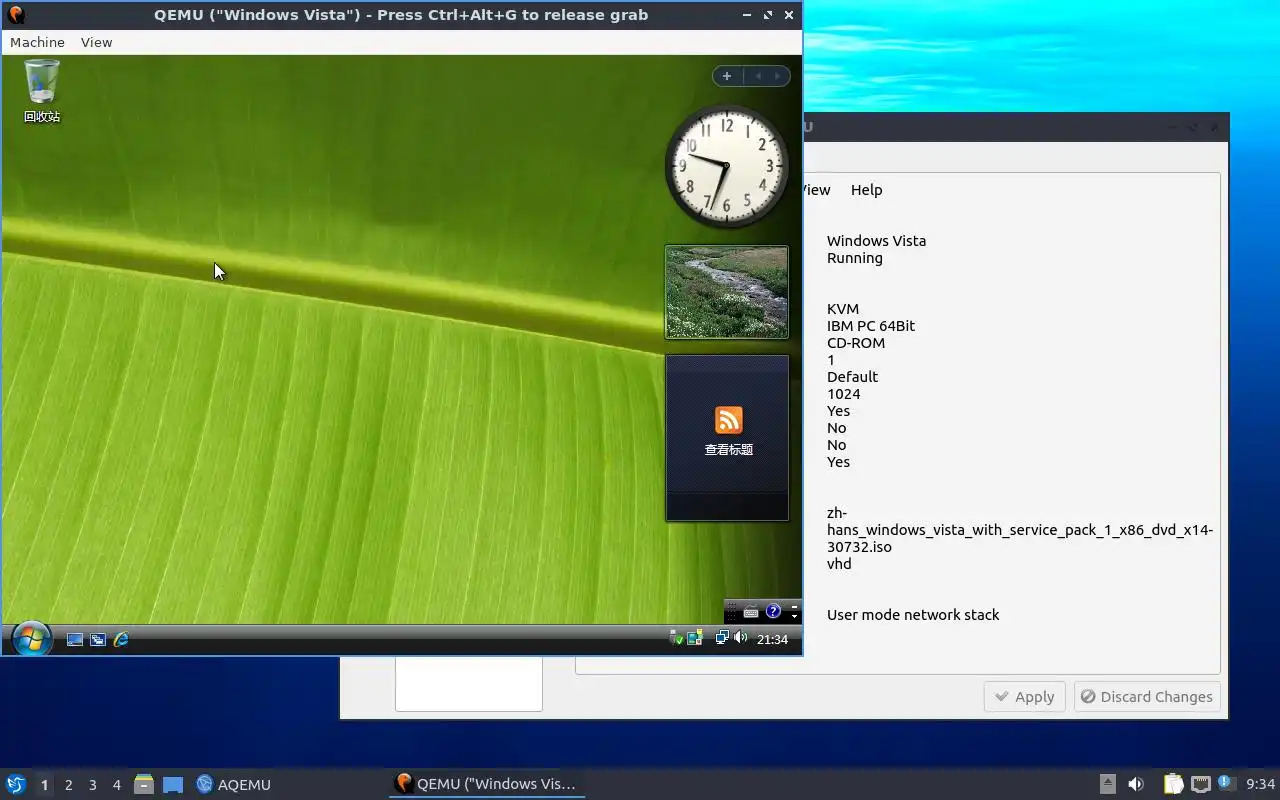
Task: Click the Vista tray volume speaker icon
Action: (x=740, y=638)
